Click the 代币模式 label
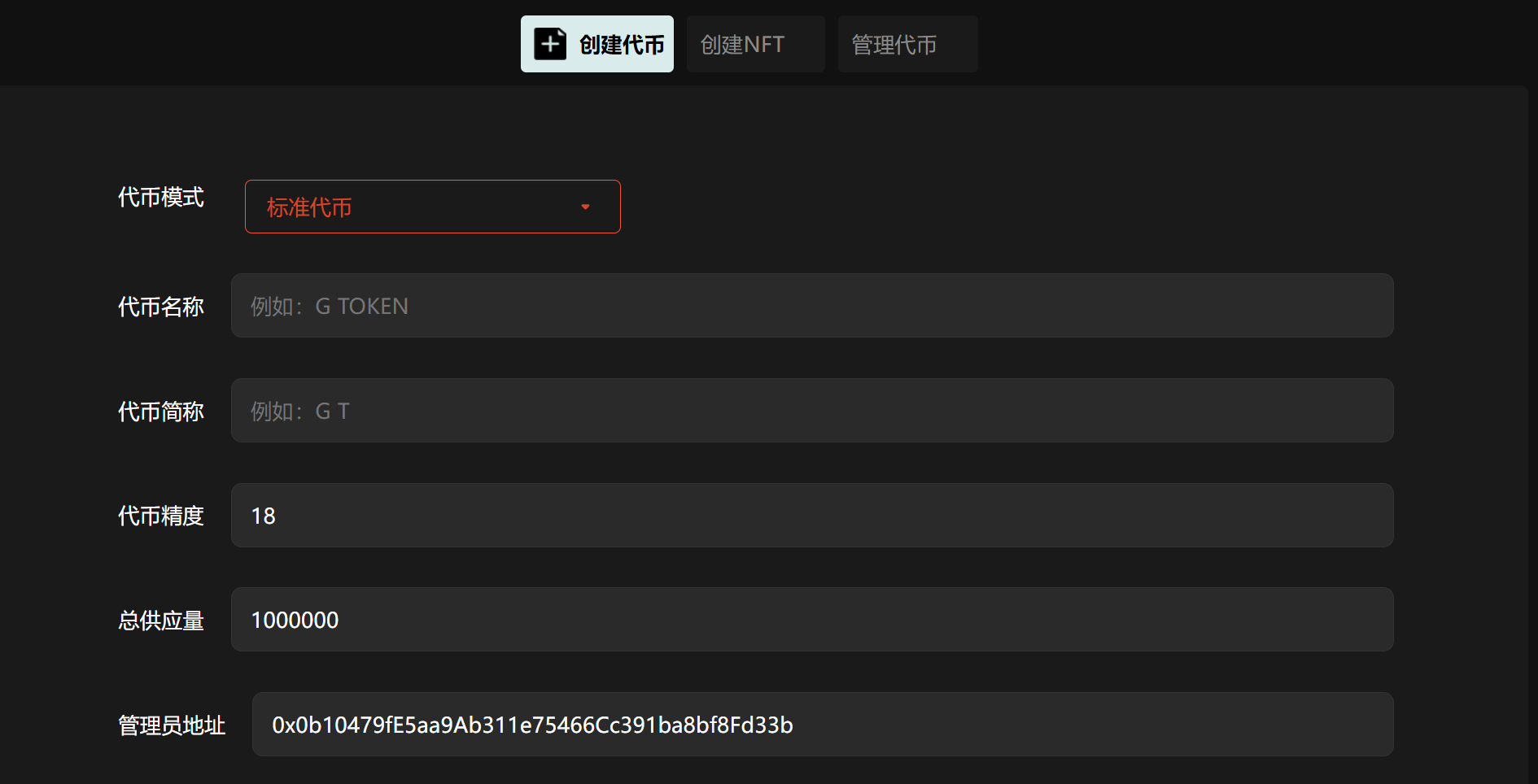 pos(161,198)
